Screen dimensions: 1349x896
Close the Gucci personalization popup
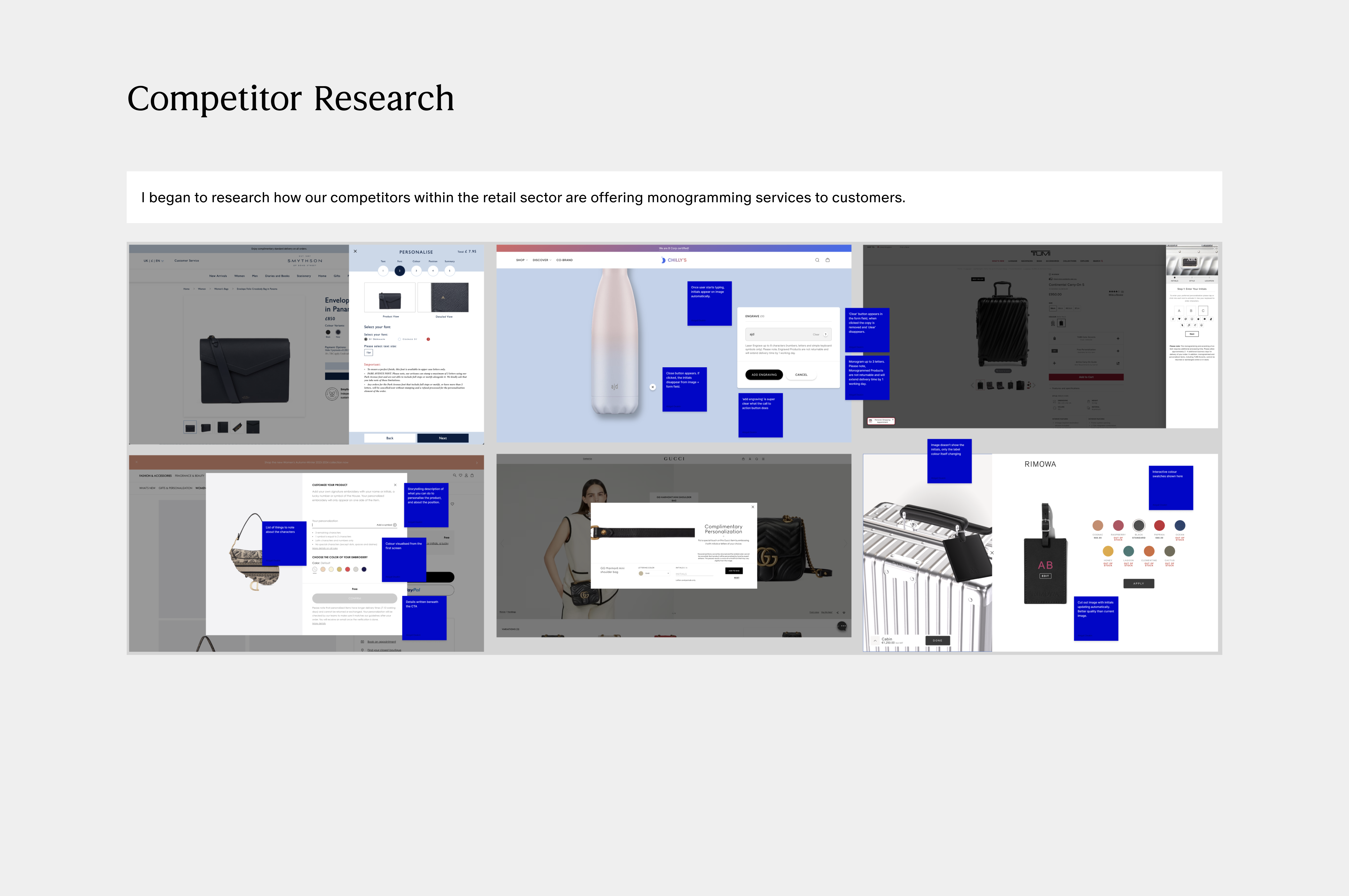(752, 507)
